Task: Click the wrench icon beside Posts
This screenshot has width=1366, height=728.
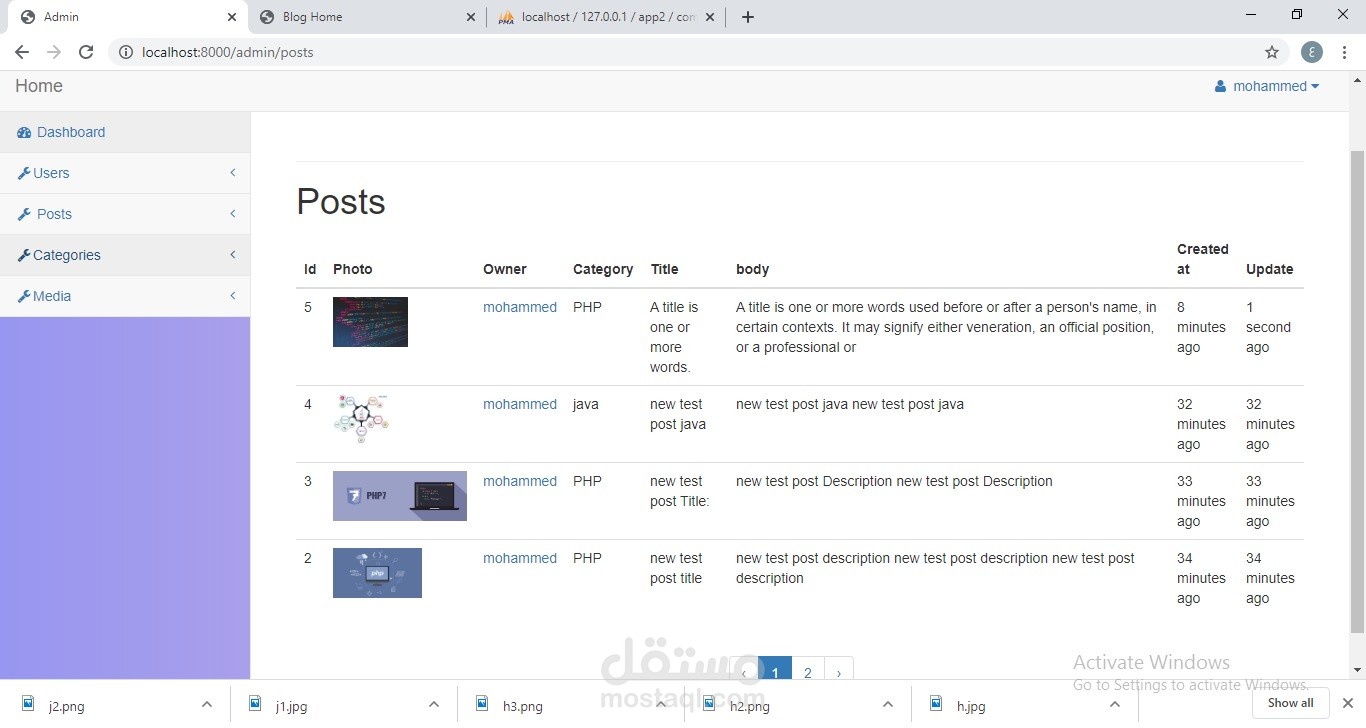Action: (24, 214)
